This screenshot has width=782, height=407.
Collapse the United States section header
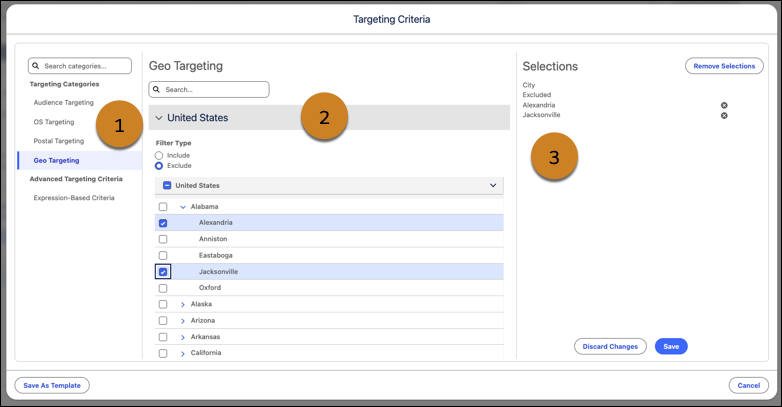click(x=329, y=118)
